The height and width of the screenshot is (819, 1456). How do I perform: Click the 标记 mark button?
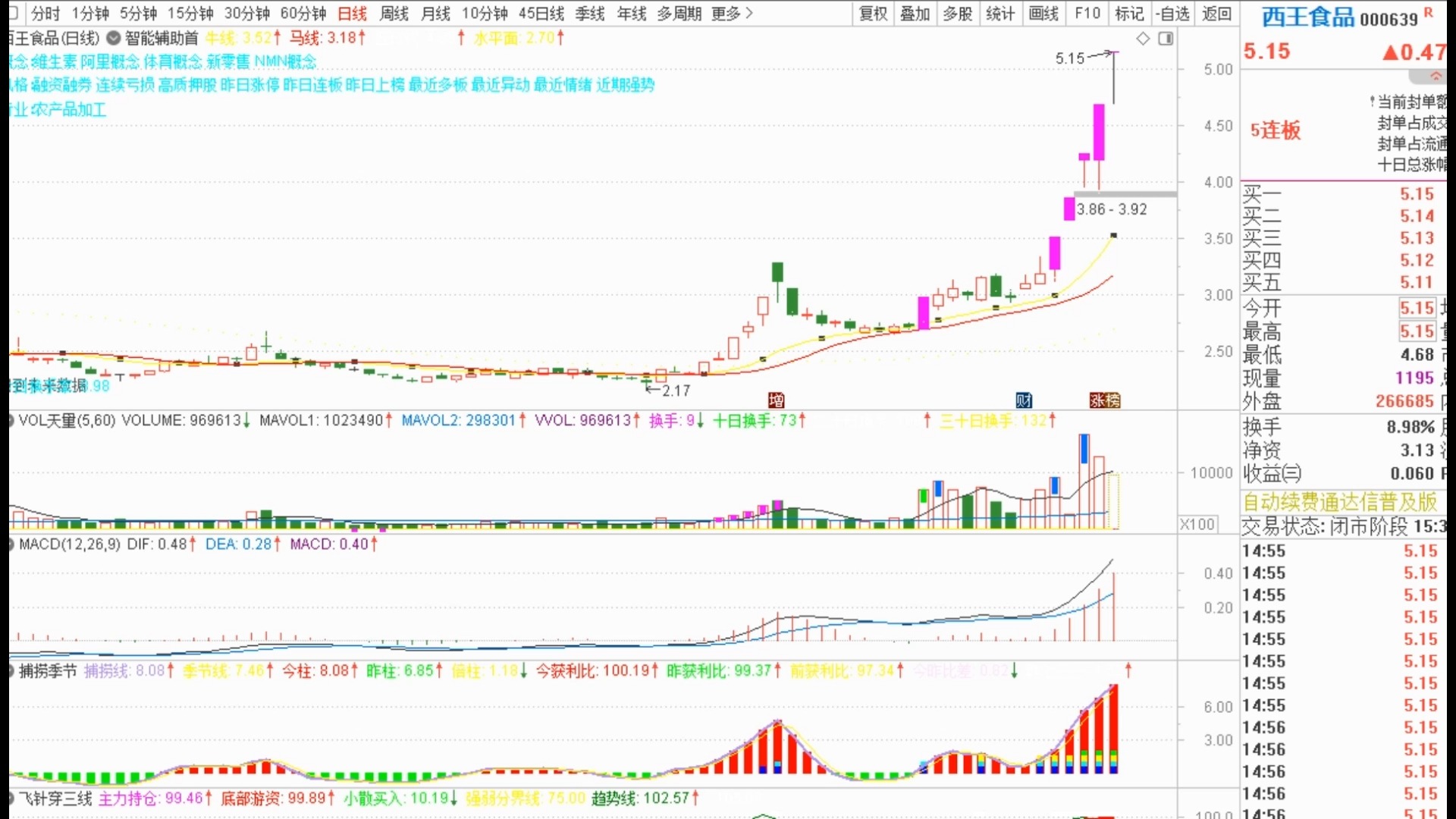pyautogui.click(x=1130, y=14)
